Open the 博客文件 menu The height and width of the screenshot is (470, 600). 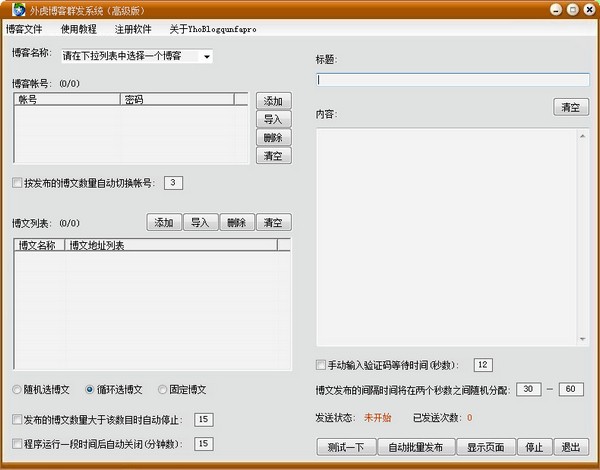[27, 30]
